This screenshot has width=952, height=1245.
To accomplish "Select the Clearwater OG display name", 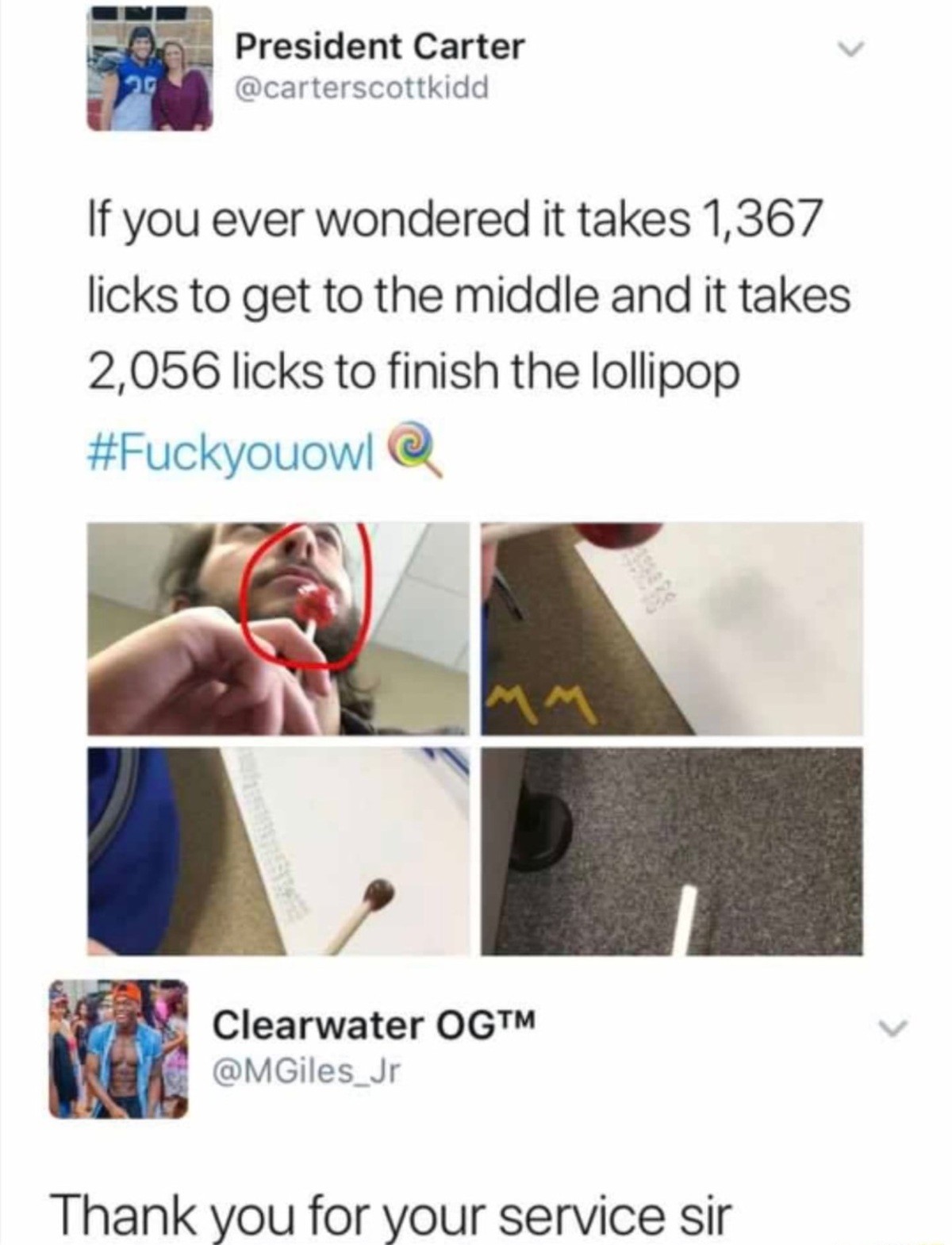I will coord(374,1027).
